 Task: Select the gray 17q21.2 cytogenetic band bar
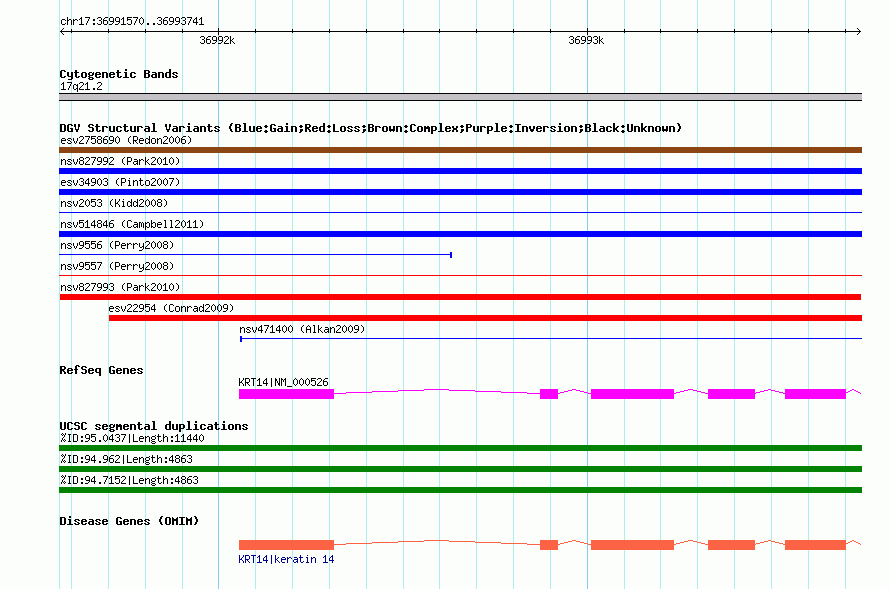pos(460,97)
